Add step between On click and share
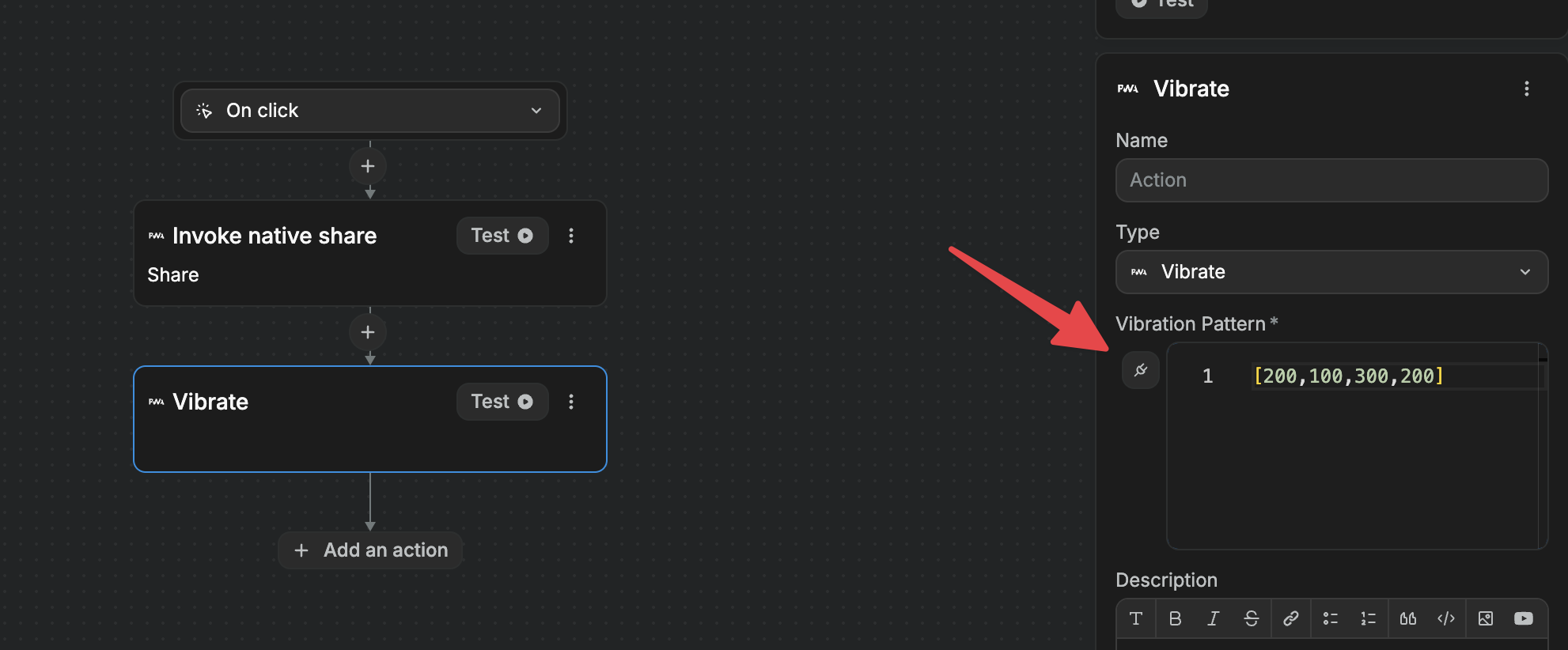This screenshot has height=650, width=1568. (368, 166)
